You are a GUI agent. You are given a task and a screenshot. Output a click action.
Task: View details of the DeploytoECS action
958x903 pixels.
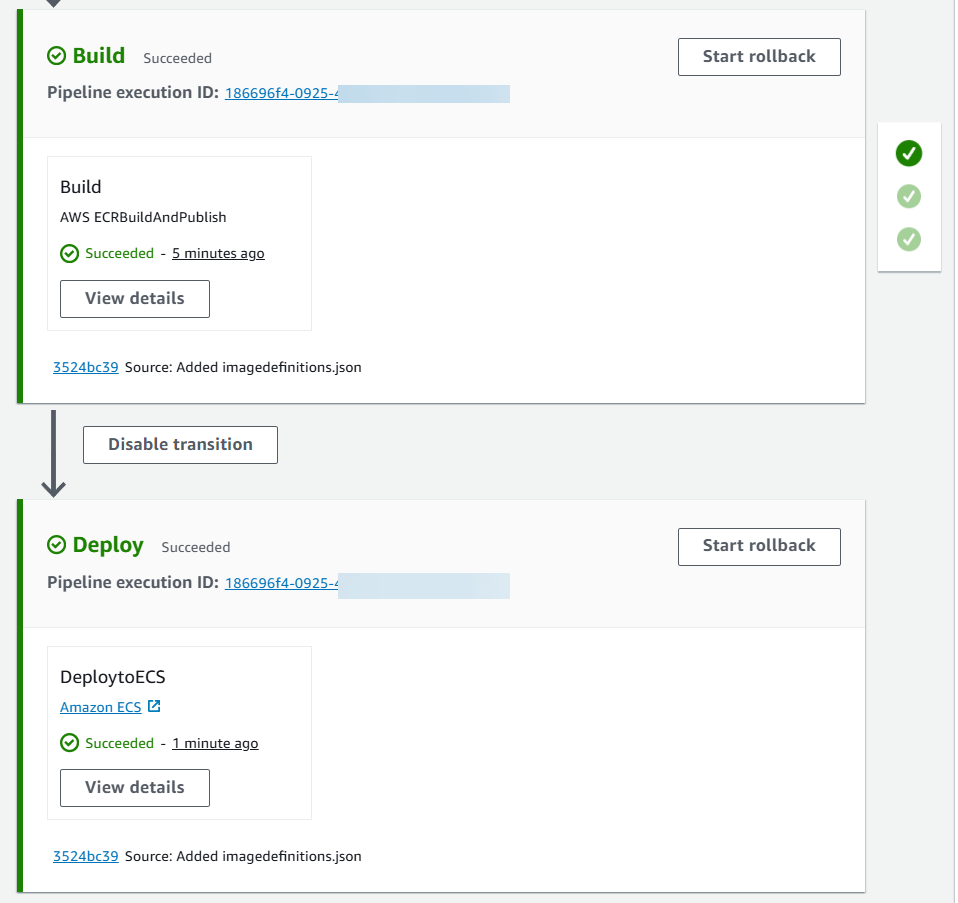(x=134, y=787)
